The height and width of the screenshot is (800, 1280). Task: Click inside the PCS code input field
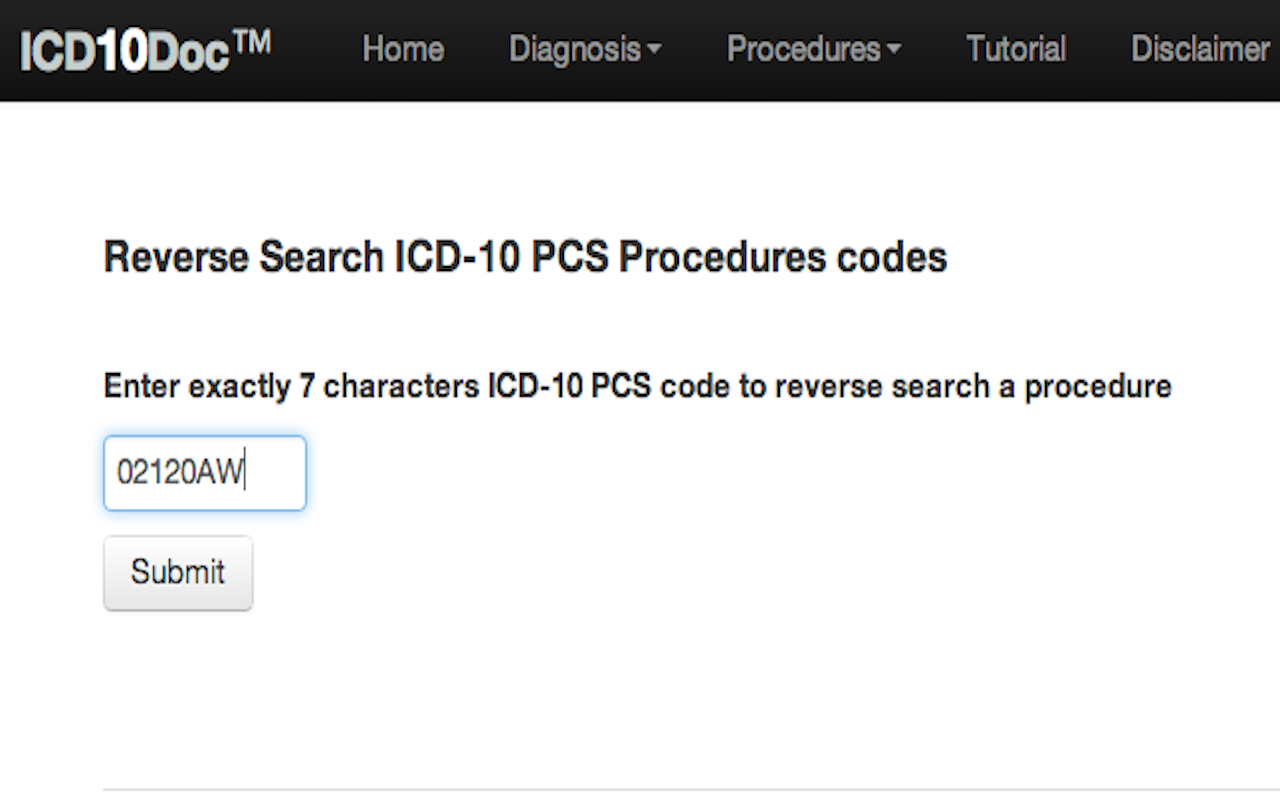tap(204, 473)
